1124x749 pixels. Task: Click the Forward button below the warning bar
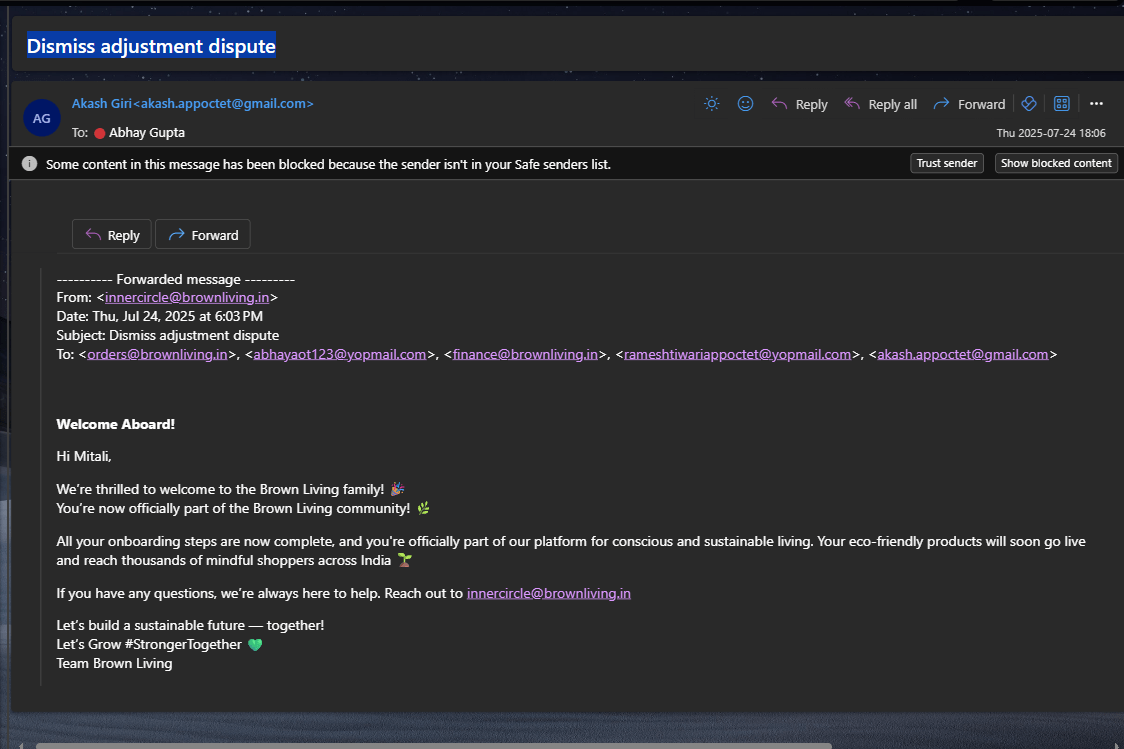(203, 234)
